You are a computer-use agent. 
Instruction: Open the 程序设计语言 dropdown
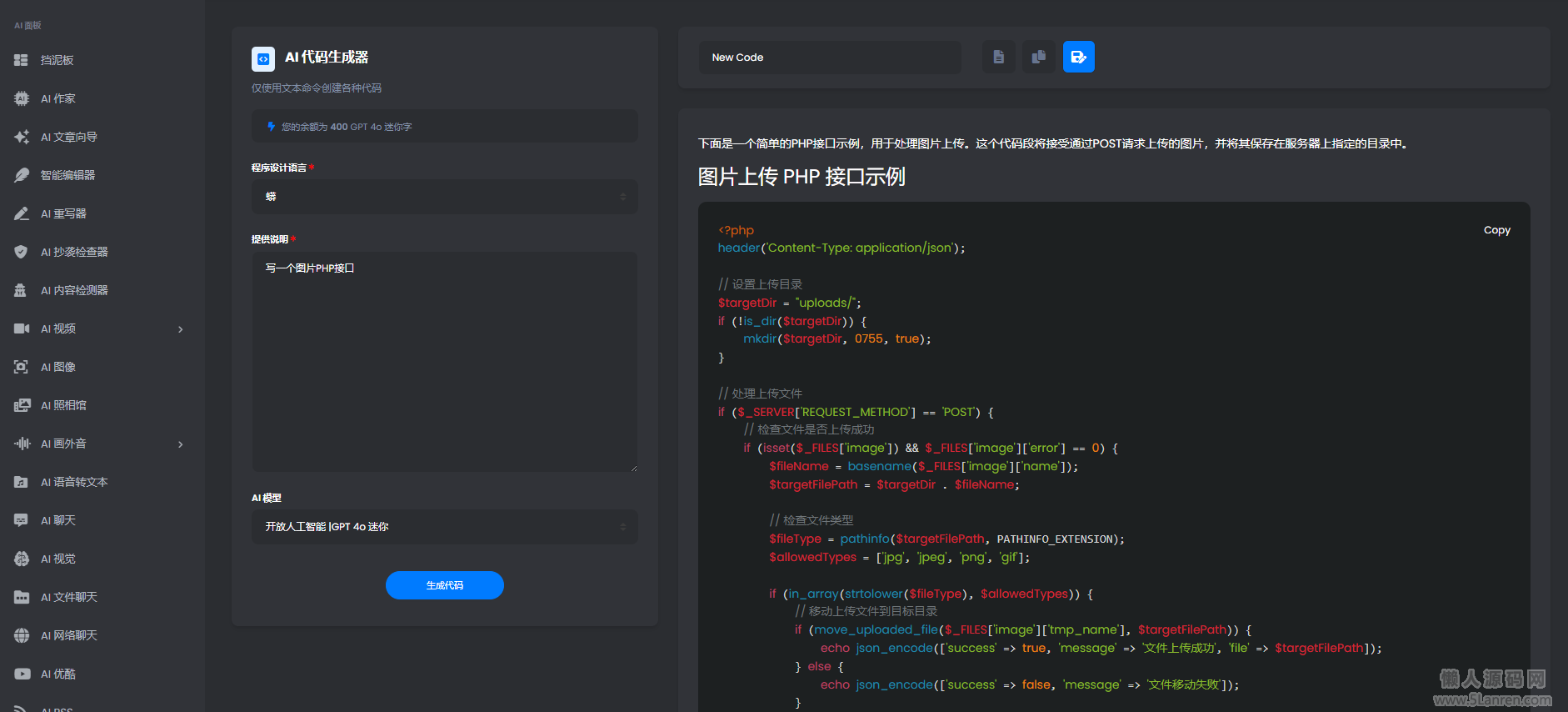(444, 197)
